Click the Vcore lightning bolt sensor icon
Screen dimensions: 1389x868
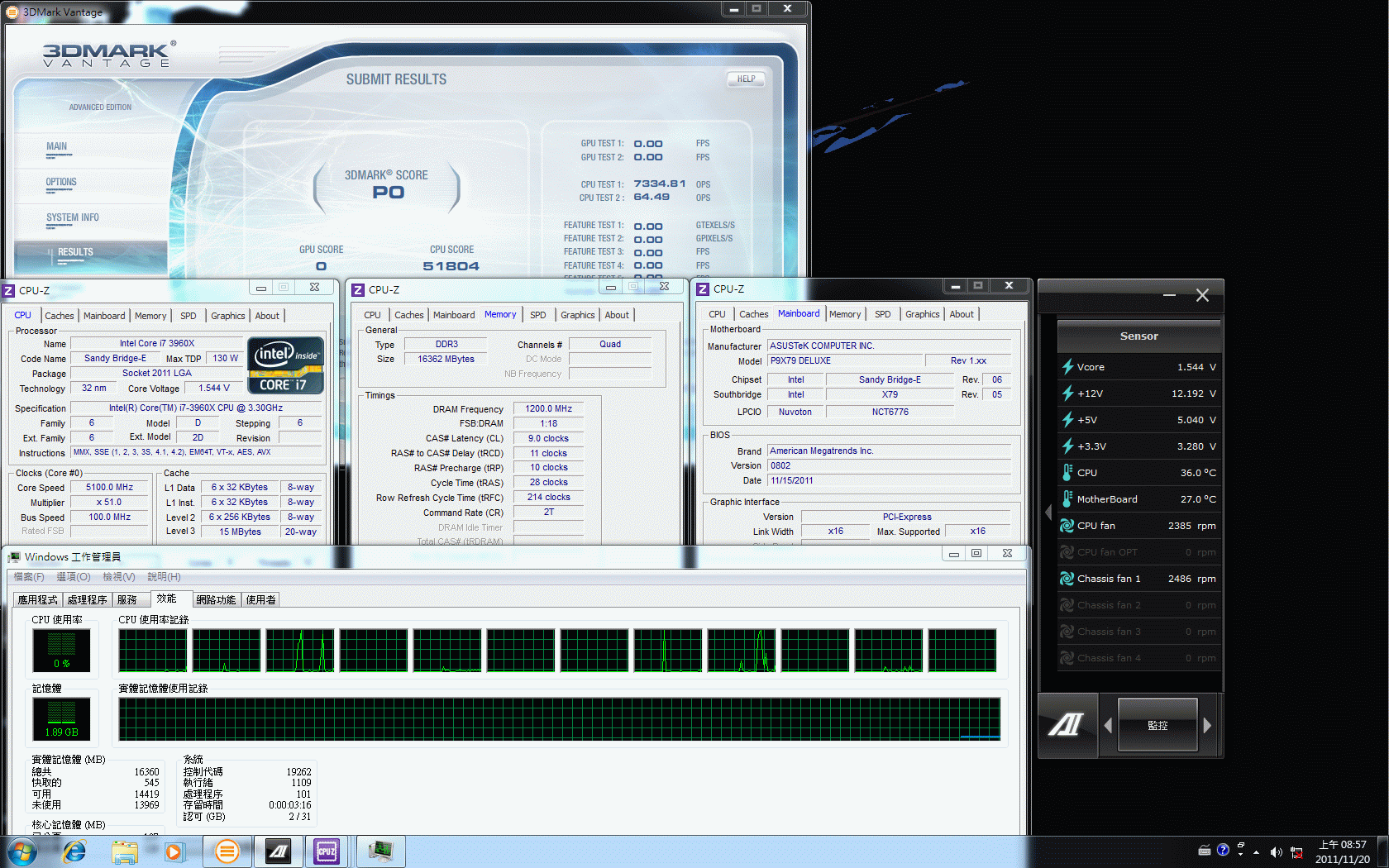coord(1067,367)
